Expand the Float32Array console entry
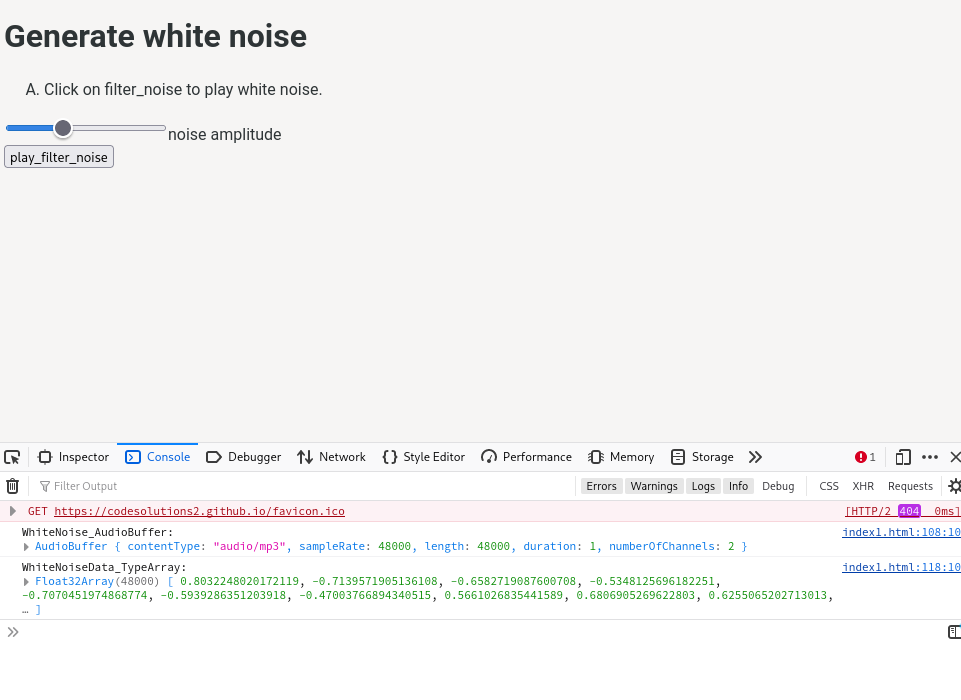 point(25,581)
